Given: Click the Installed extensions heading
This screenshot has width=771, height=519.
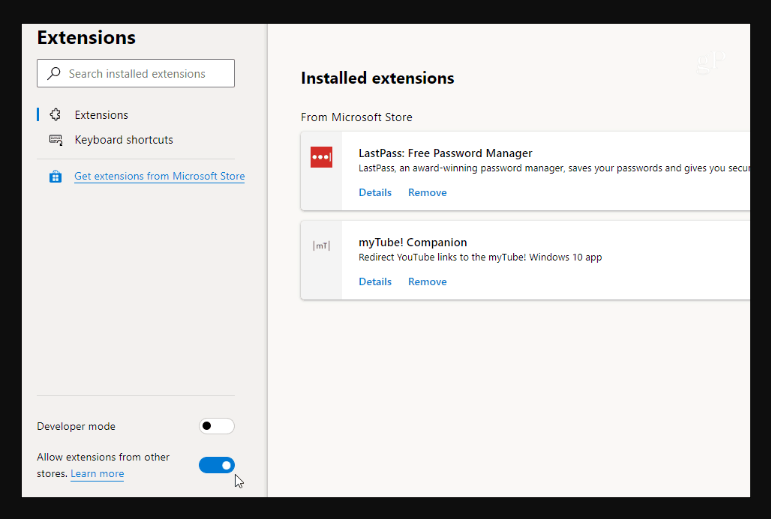Looking at the screenshot, I should pyautogui.click(x=378, y=78).
